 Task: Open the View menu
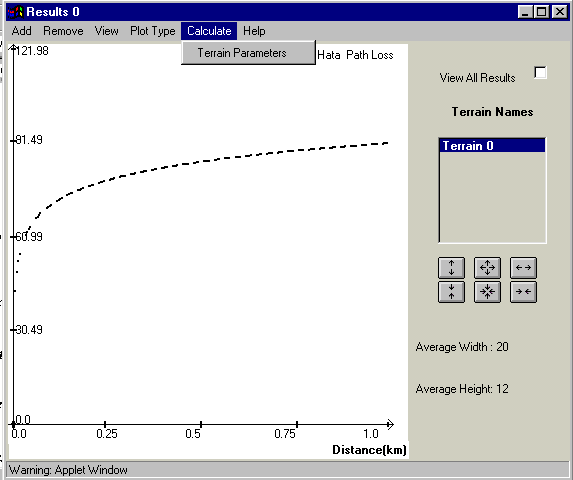(x=106, y=31)
